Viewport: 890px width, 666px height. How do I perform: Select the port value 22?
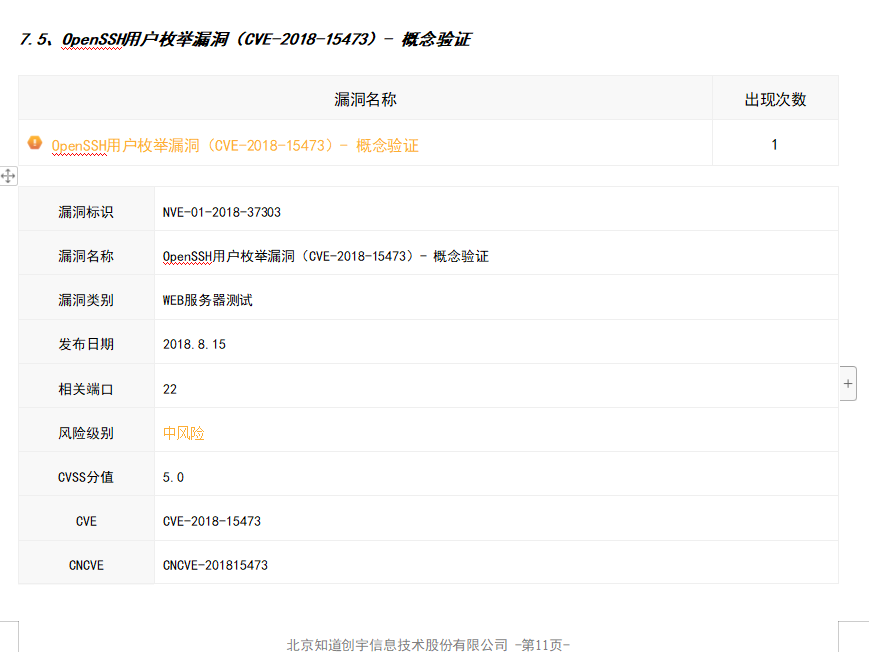[170, 389]
